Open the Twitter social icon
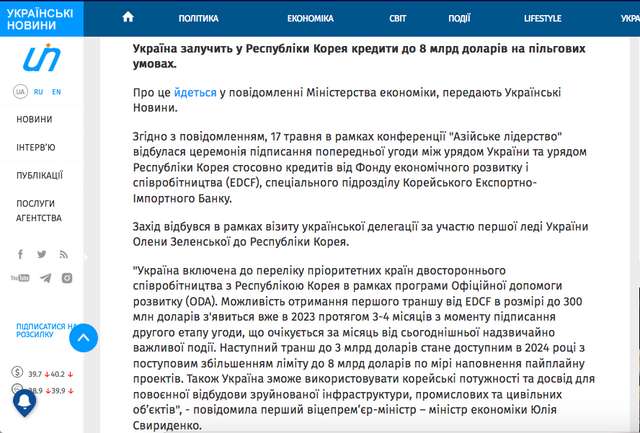 [42, 254]
